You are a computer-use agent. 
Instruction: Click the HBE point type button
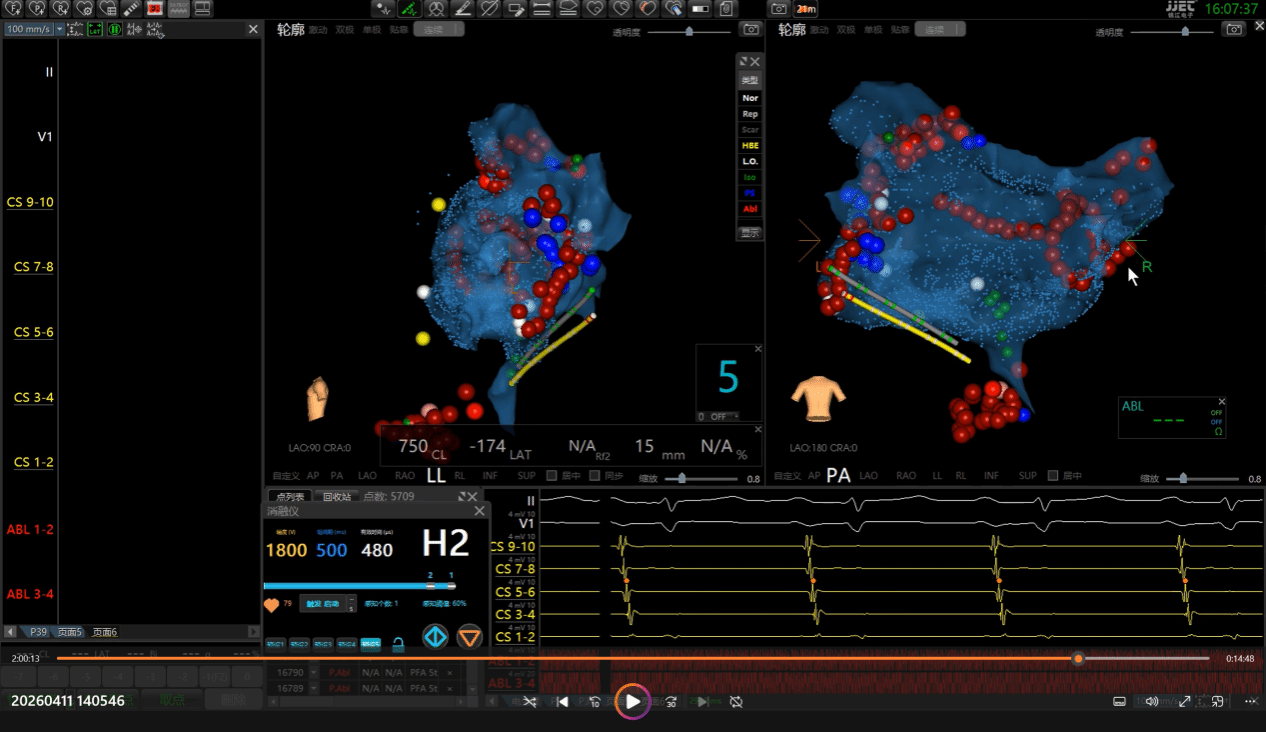(x=750, y=145)
